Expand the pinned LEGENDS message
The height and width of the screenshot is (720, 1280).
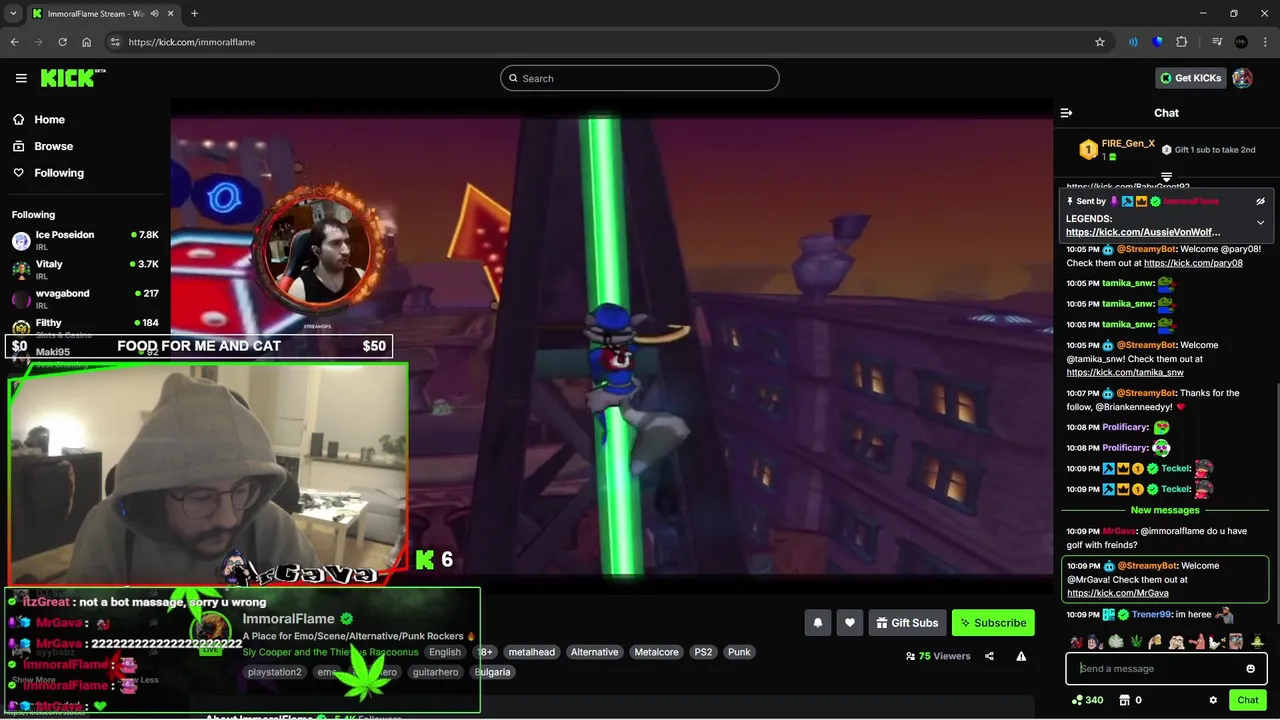[x=1260, y=223]
